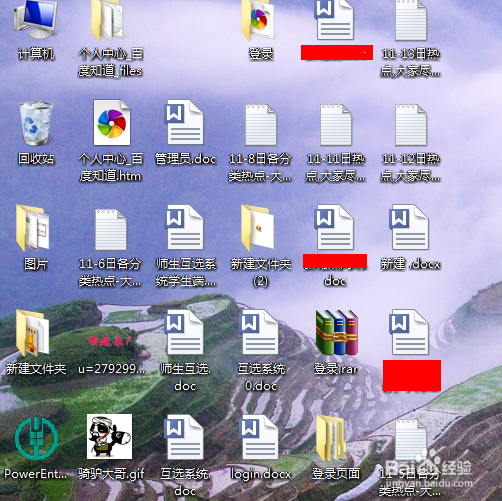Open the 11-6日各分类热点 text file
This screenshot has width=502, height=501.
[110, 230]
